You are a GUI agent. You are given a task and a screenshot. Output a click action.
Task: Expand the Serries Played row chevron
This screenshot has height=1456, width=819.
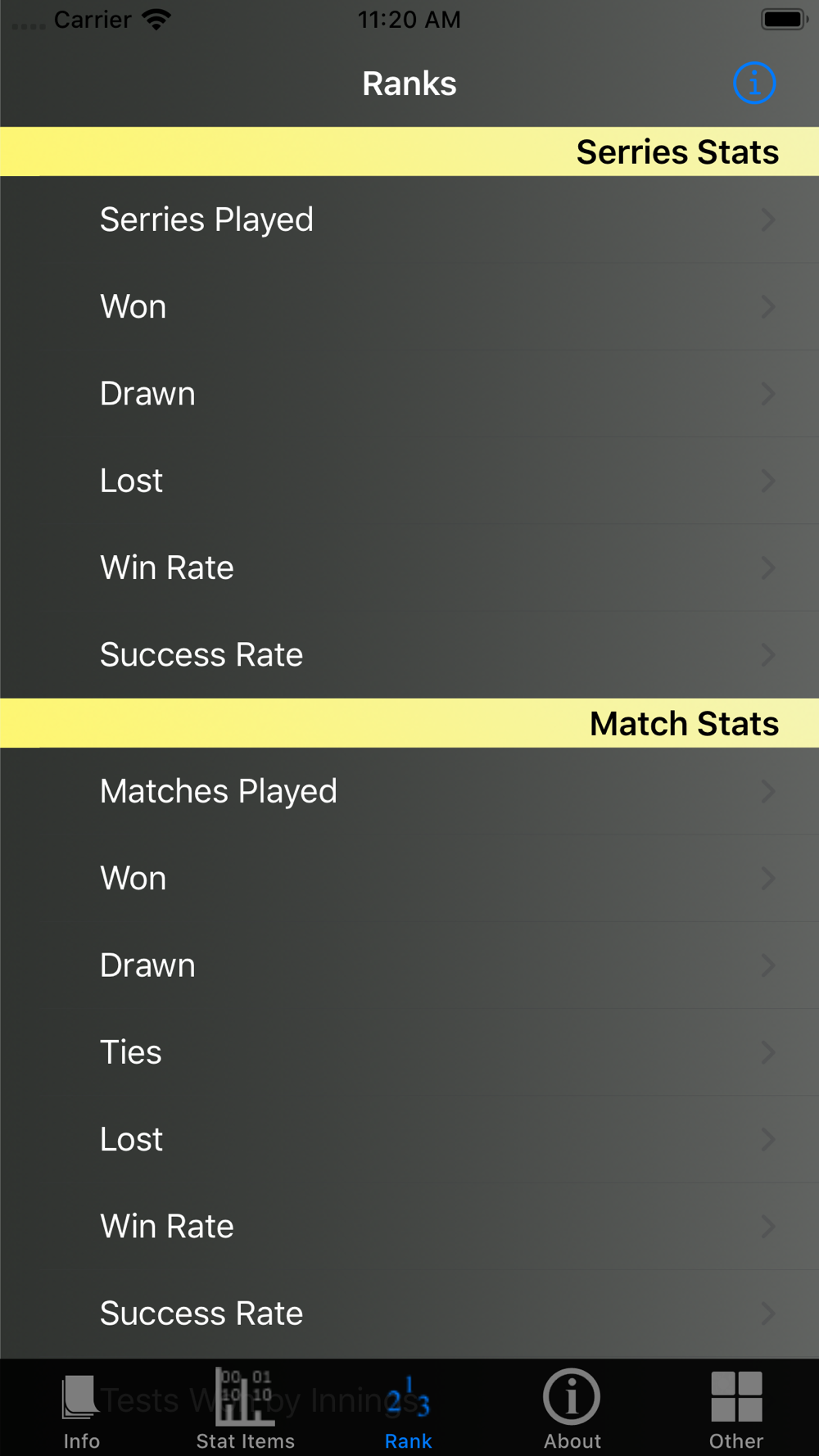(x=767, y=219)
